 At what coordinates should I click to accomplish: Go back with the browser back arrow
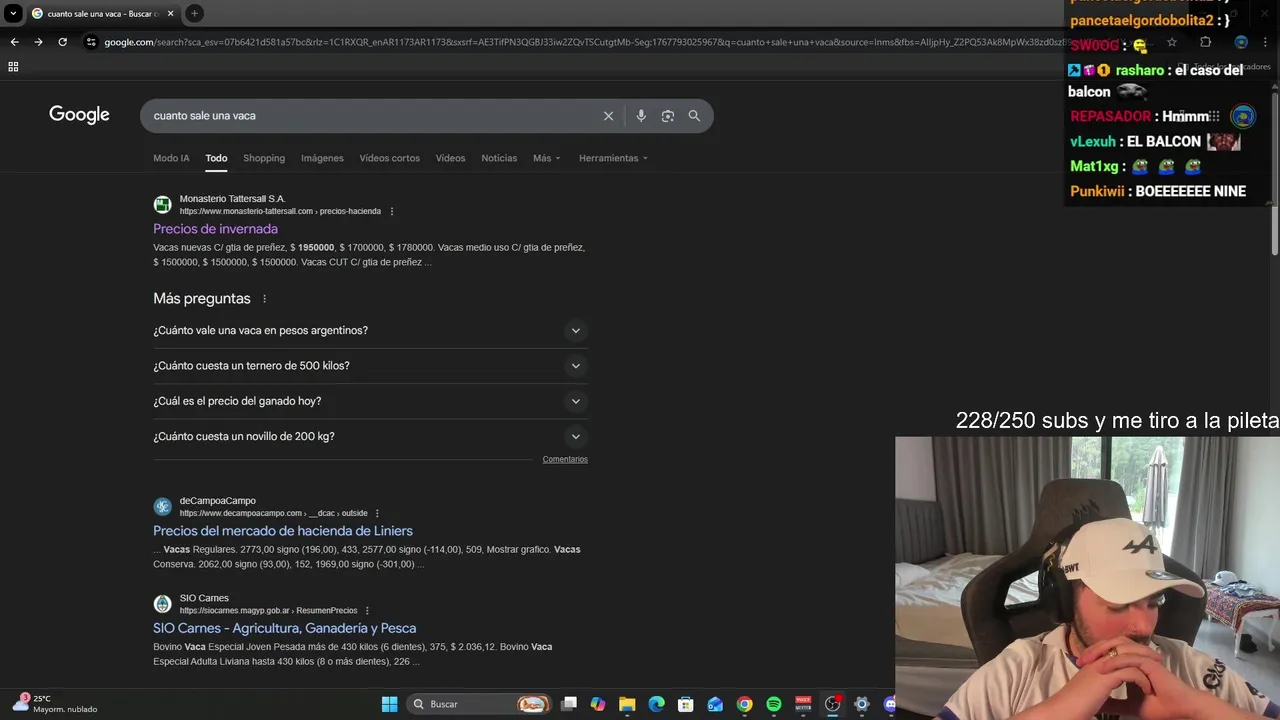tap(14, 42)
